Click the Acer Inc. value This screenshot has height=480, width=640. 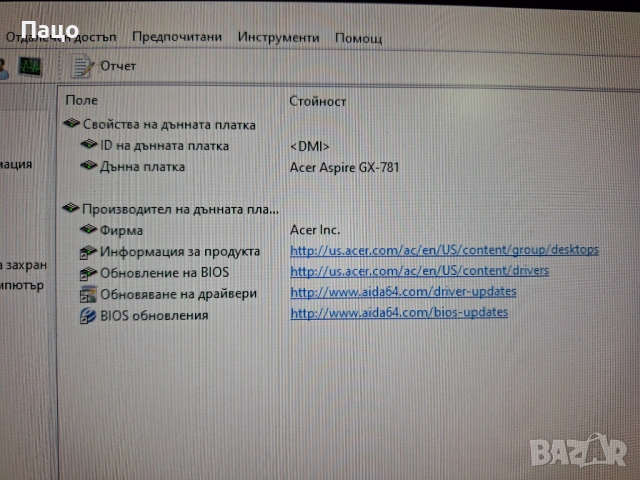(x=315, y=230)
